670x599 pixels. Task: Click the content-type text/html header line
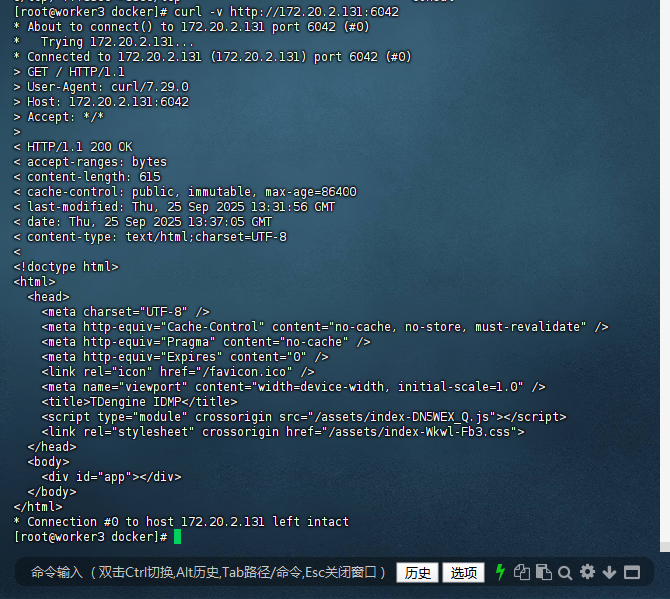(150, 237)
